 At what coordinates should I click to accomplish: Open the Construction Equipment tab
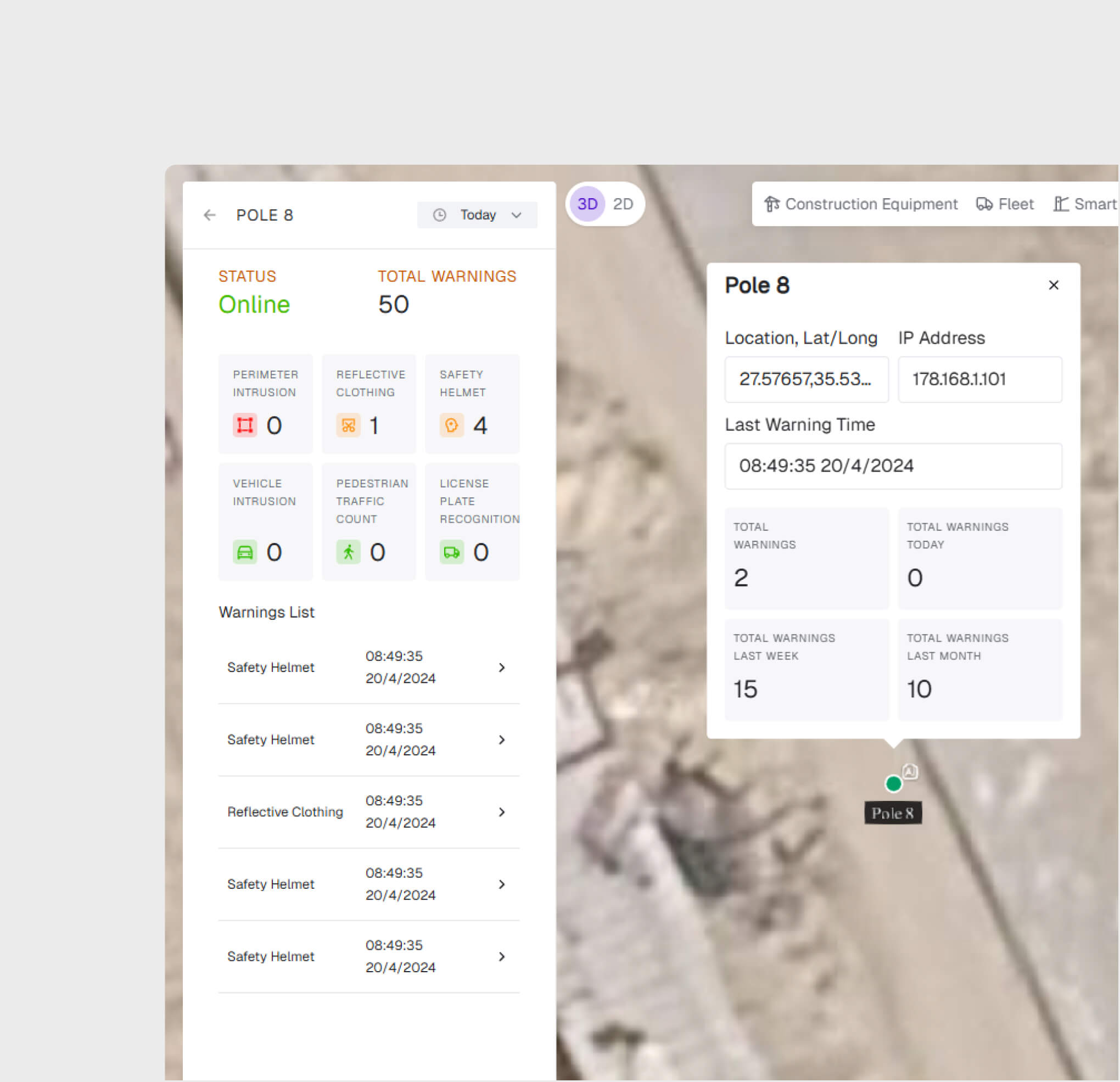(861, 204)
